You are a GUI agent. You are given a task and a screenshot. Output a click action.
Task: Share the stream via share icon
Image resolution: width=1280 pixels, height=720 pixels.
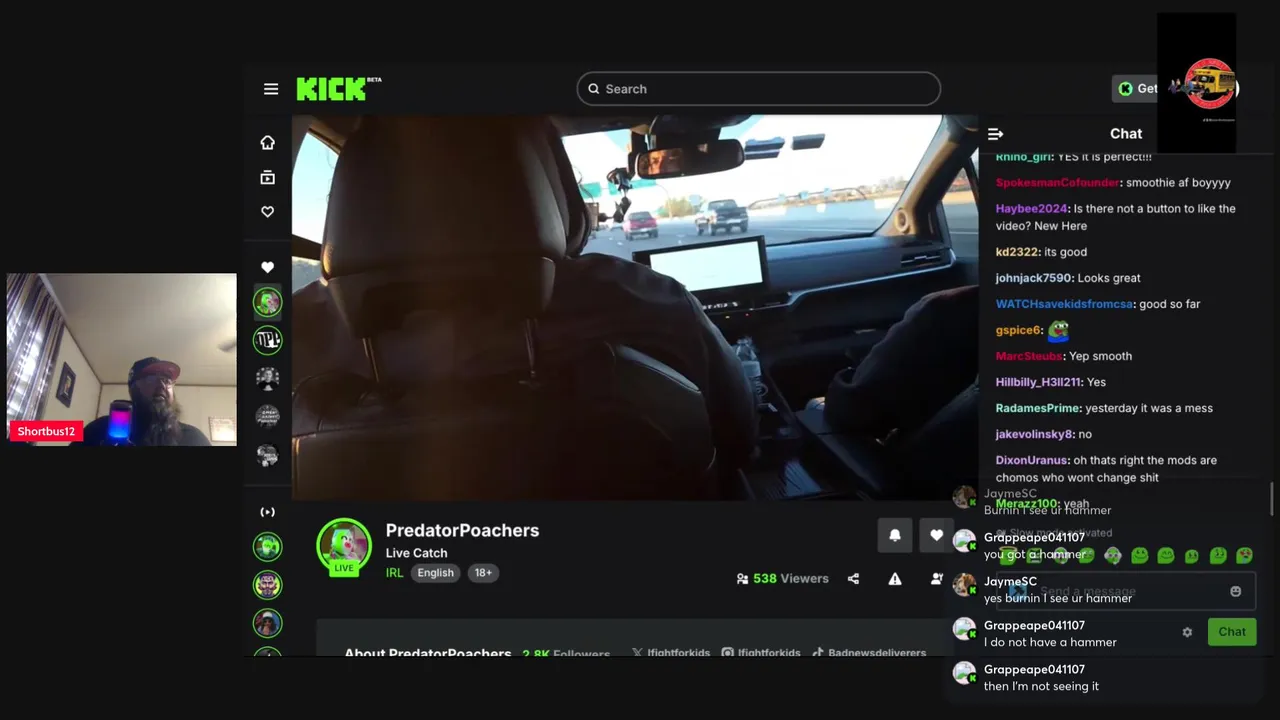point(853,578)
